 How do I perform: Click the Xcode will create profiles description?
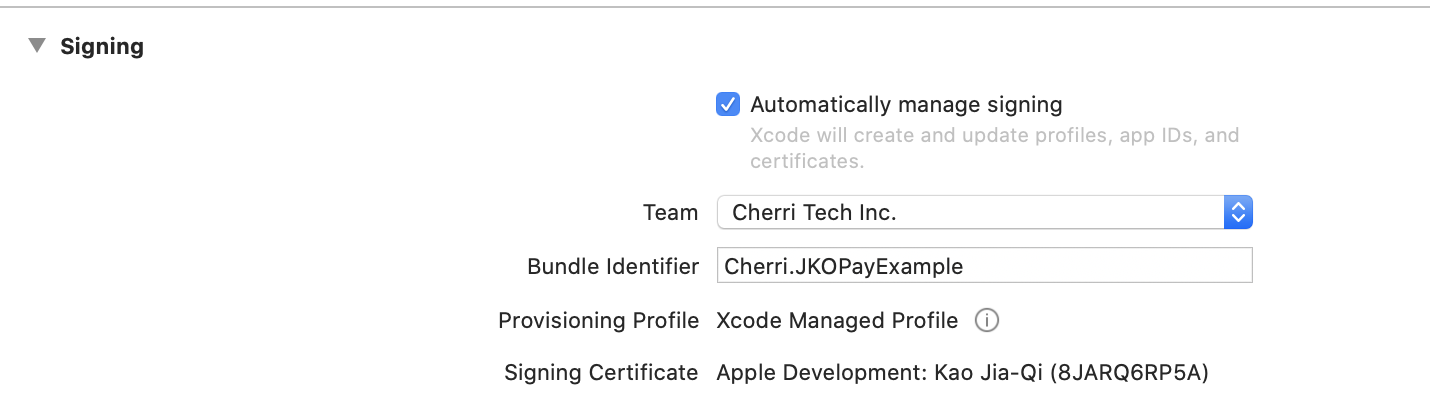click(994, 147)
